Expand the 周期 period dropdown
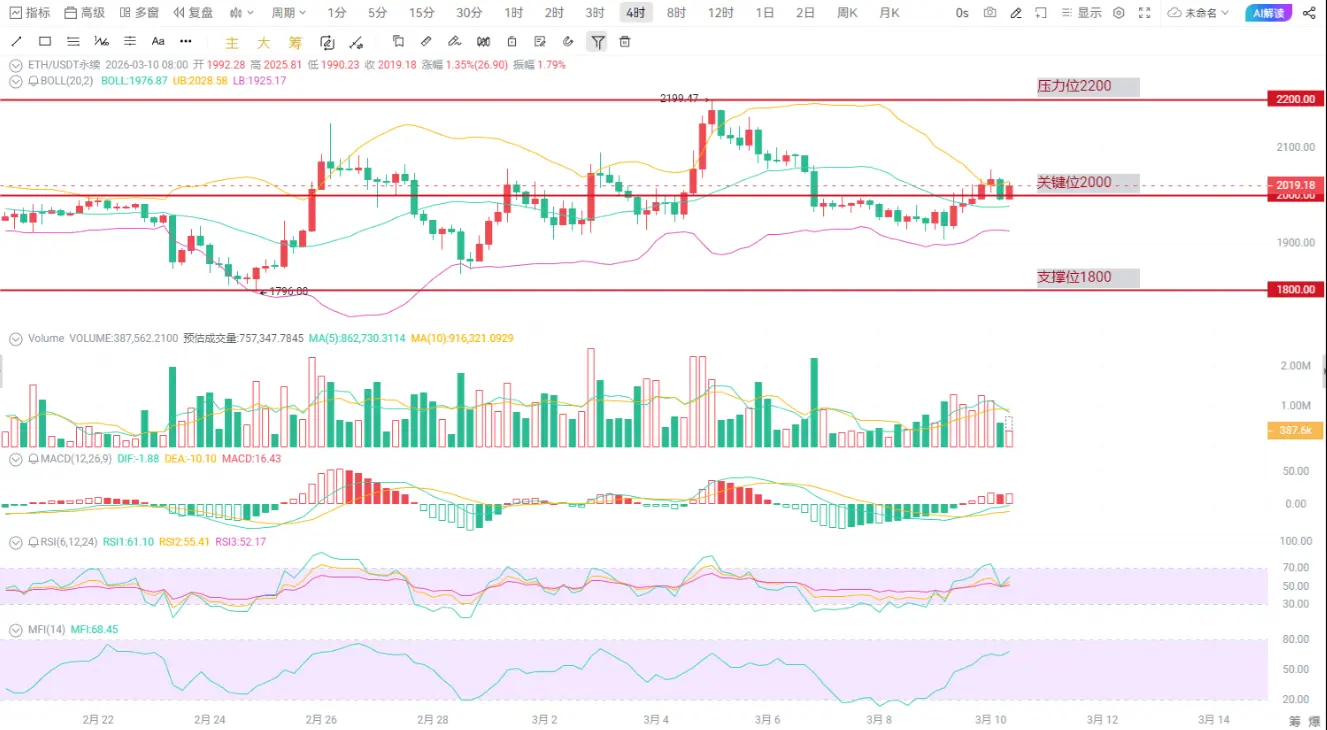 point(290,13)
